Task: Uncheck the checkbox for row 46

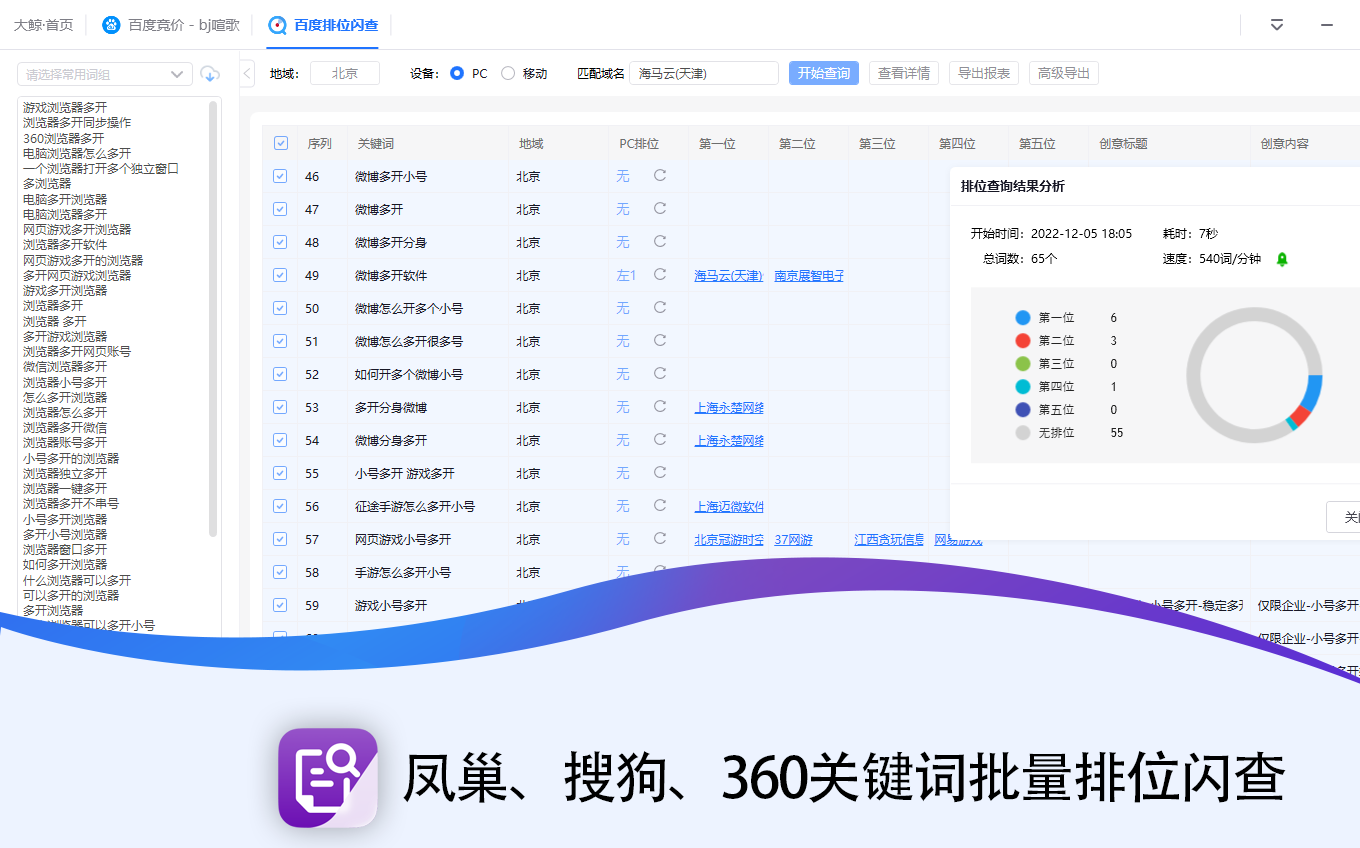Action: click(x=280, y=176)
